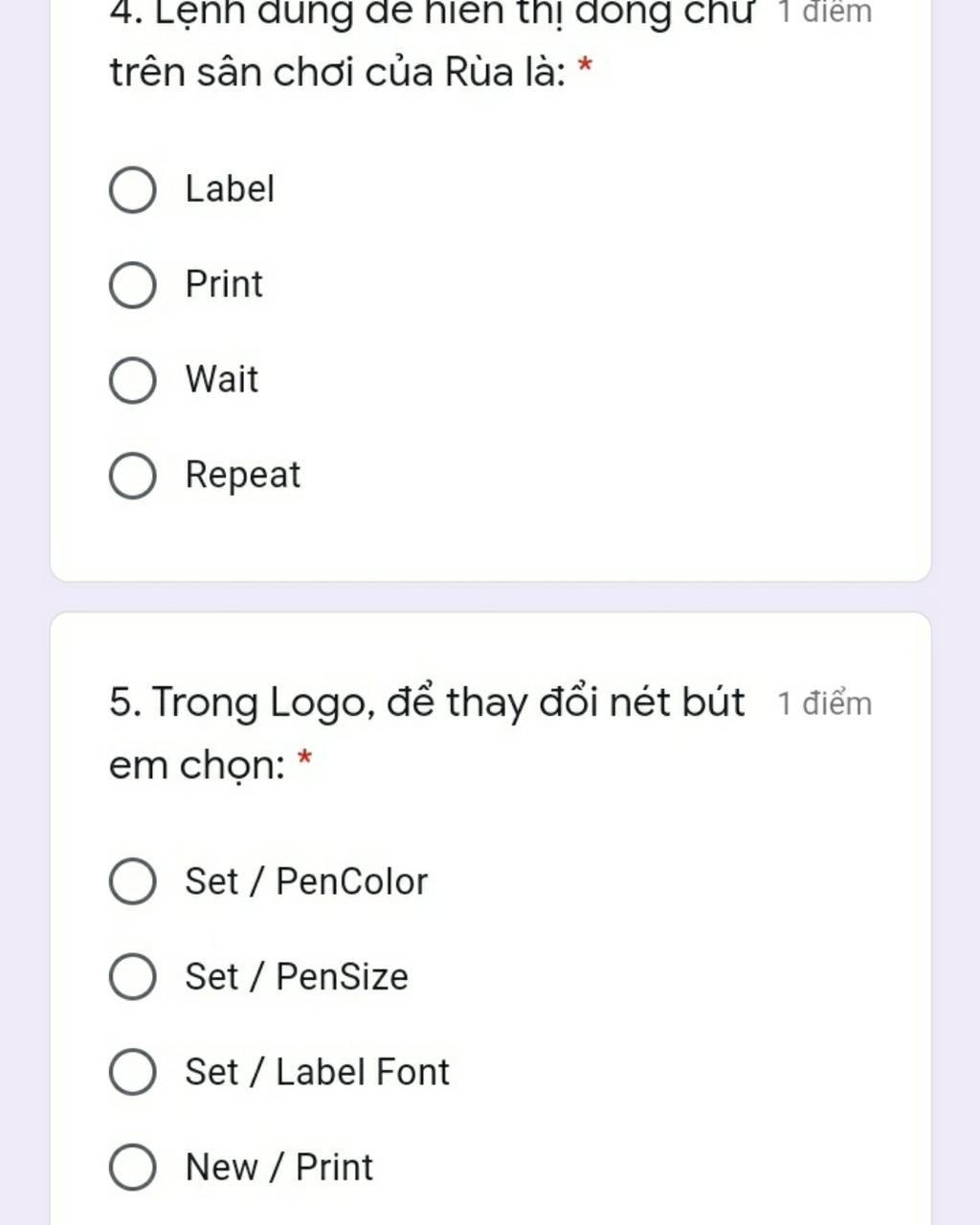Tap the "New / Print" answer text
This screenshot has width=980, height=1225.
pyautogui.click(x=278, y=1167)
